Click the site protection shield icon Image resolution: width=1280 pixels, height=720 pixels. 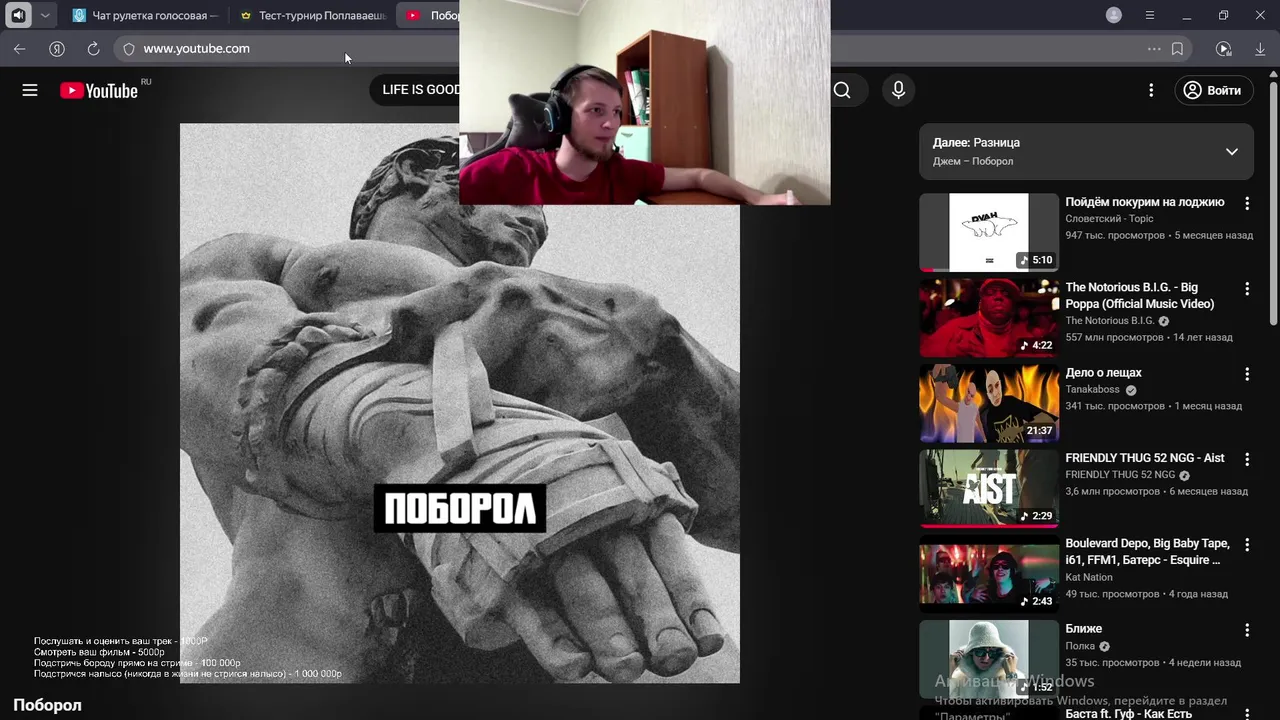(129, 48)
